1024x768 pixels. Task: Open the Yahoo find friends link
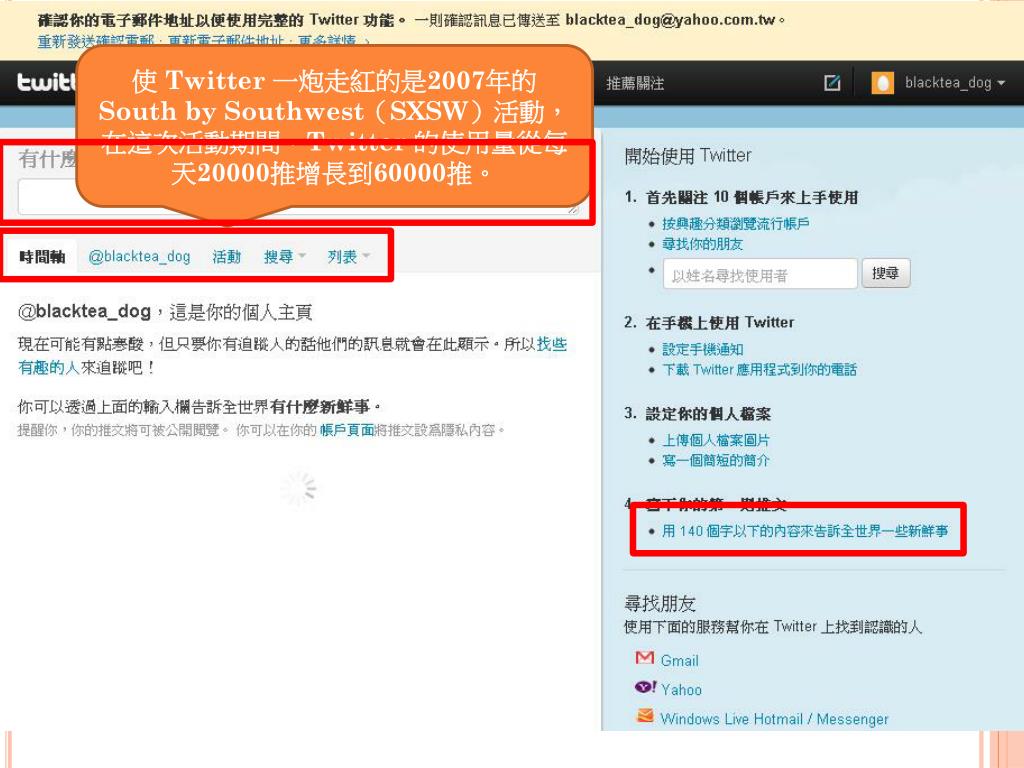(680, 690)
